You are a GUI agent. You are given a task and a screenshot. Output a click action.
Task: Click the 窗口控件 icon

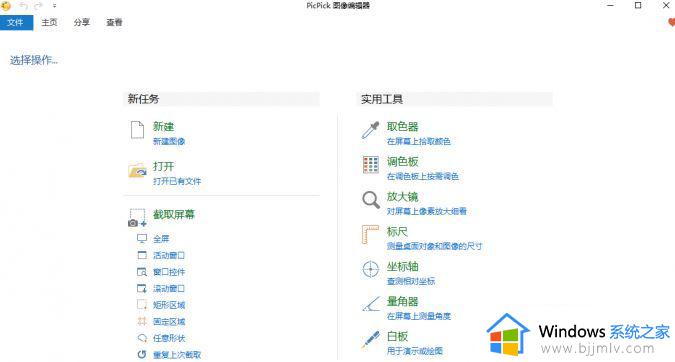tap(142, 272)
